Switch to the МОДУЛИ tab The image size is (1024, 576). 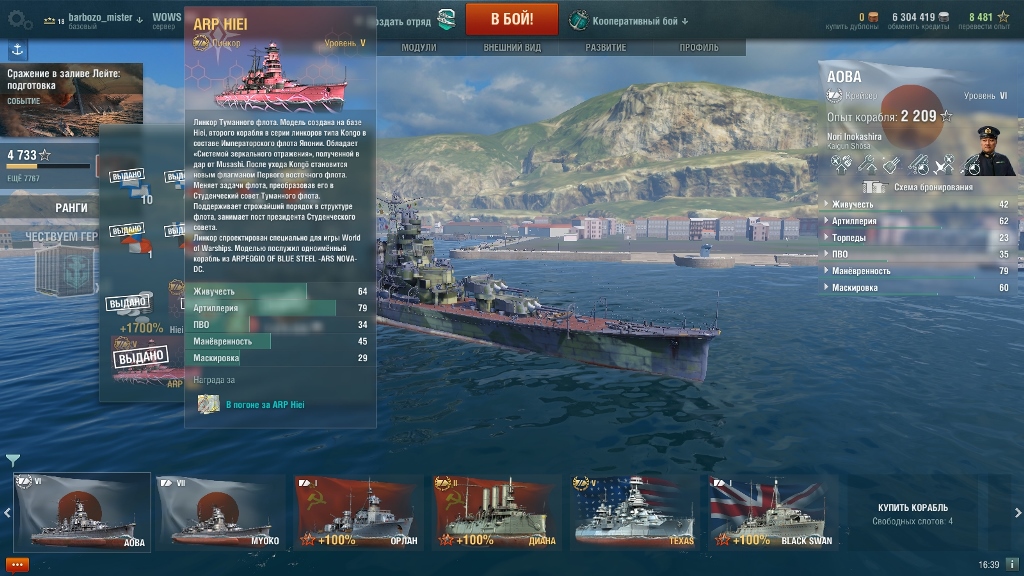(x=419, y=48)
